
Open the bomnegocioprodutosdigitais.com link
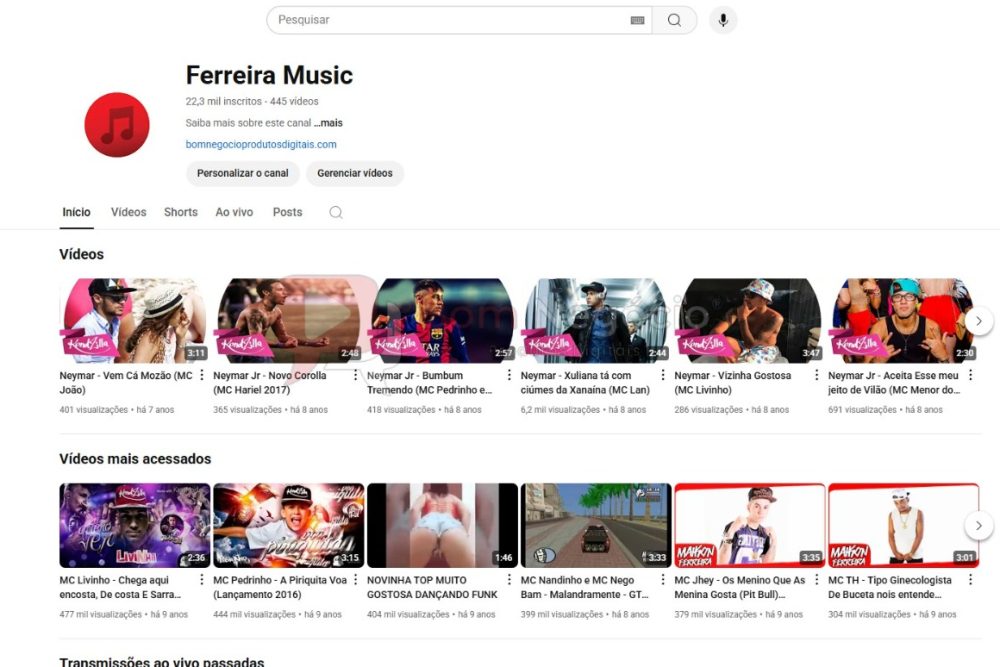coord(261,145)
